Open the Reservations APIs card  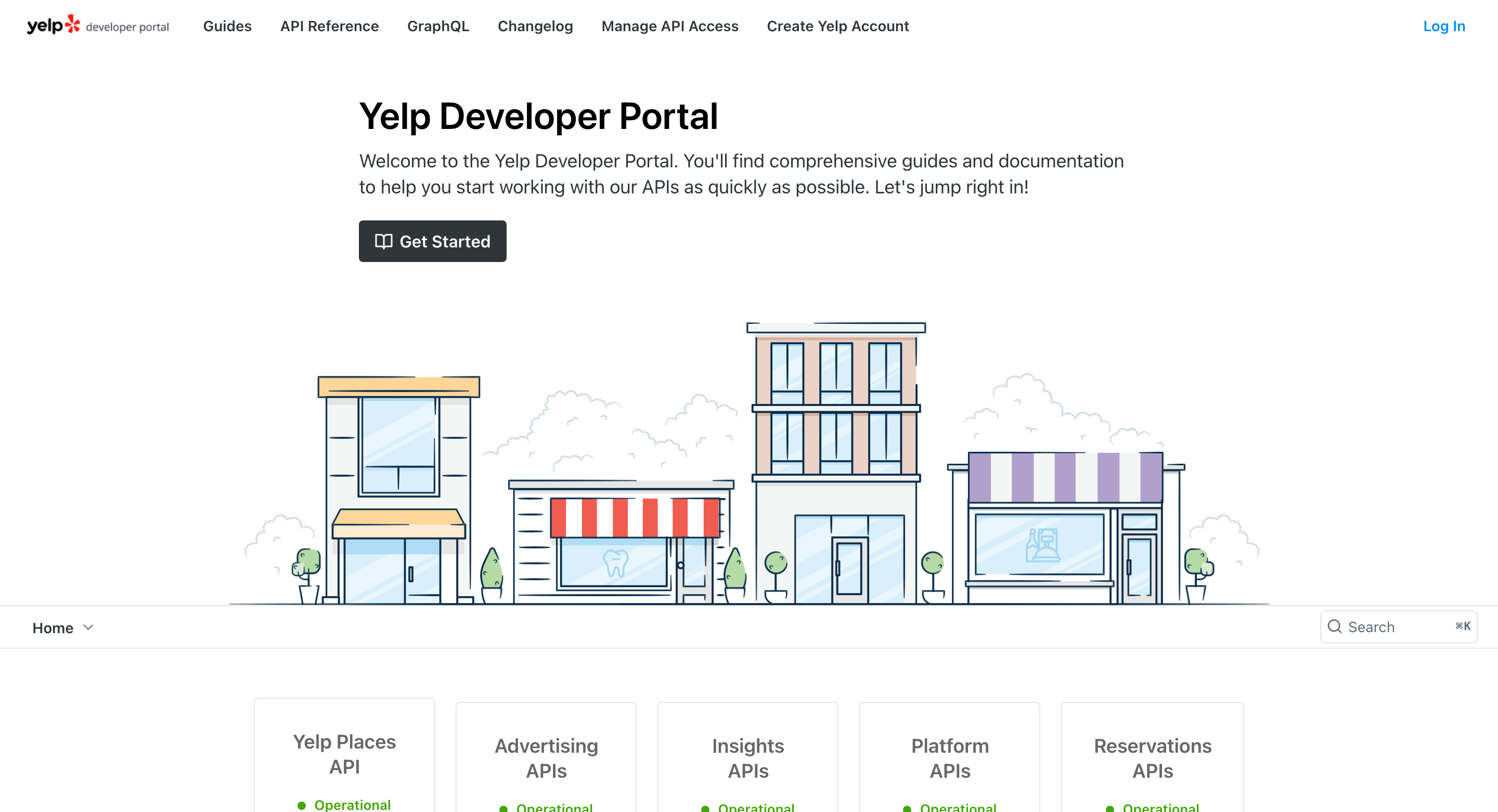pyautogui.click(x=1153, y=757)
